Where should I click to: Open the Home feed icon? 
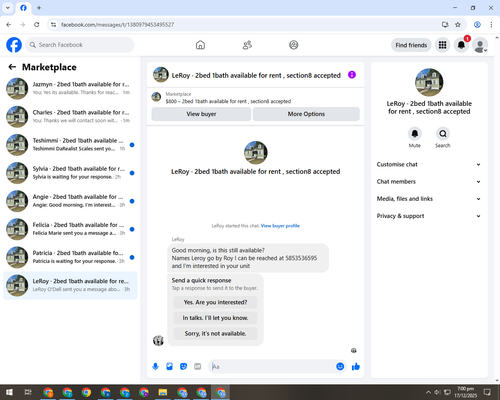coord(200,45)
